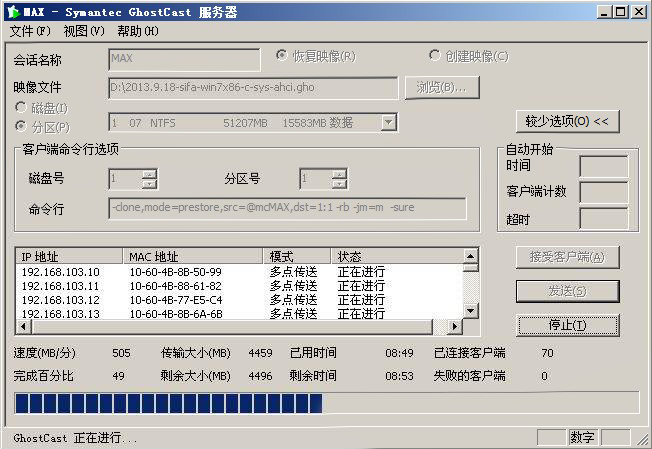This screenshot has width=652, height=449.
Task: Decrease the 分区号 spinner value
Action: click(x=340, y=184)
